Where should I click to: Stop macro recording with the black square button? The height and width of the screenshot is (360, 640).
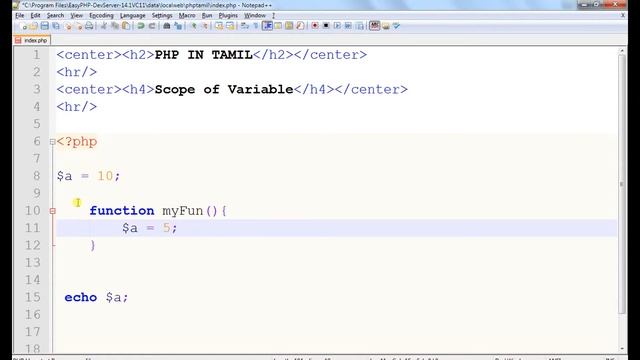[x=326, y=26]
